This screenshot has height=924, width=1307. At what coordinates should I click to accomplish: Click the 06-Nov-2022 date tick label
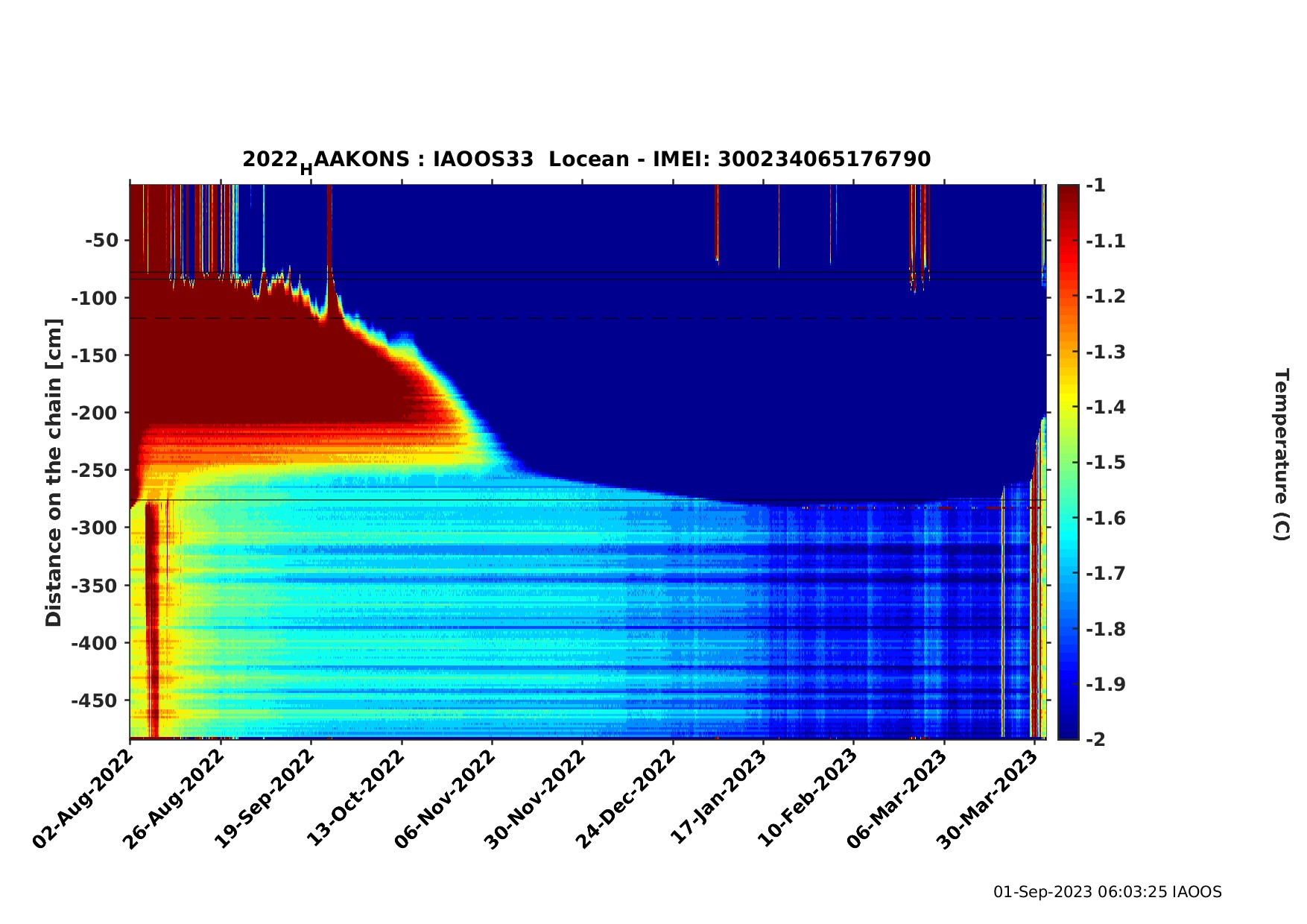[x=446, y=798]
